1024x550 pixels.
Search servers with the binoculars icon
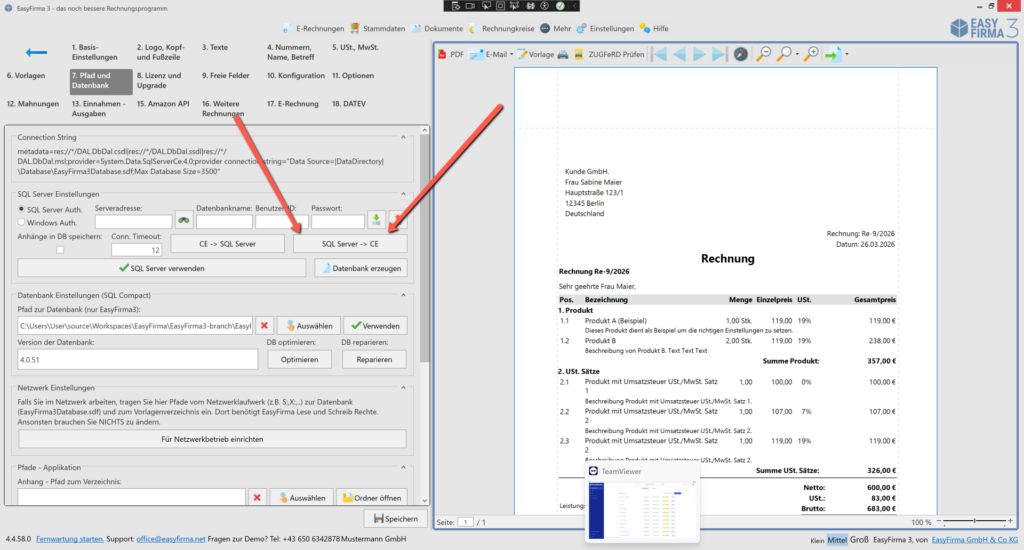(184, 221)
